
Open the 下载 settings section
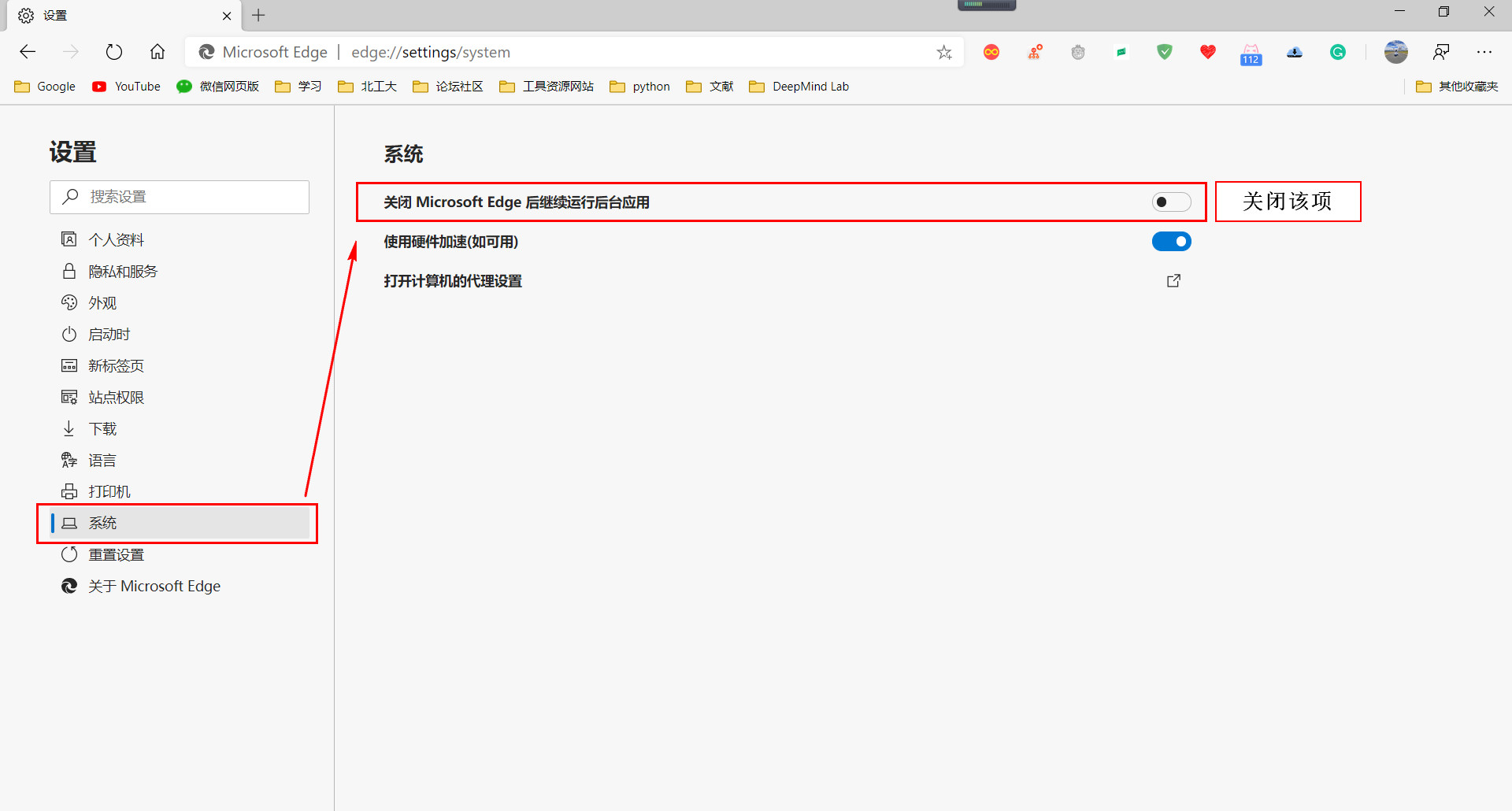[180, 428]
